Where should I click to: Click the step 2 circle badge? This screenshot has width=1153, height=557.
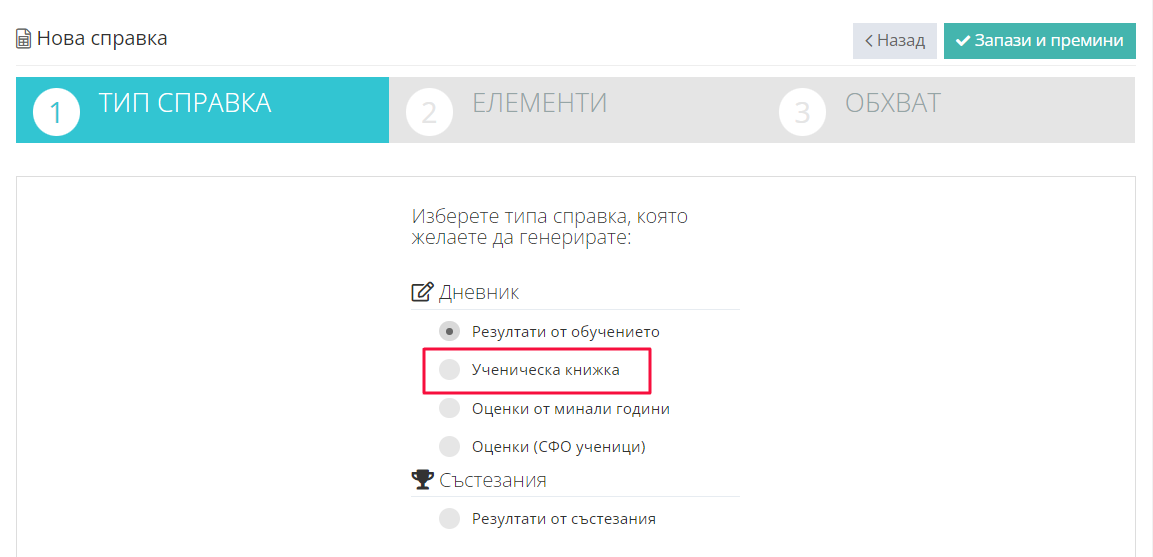tap(429, 113)
